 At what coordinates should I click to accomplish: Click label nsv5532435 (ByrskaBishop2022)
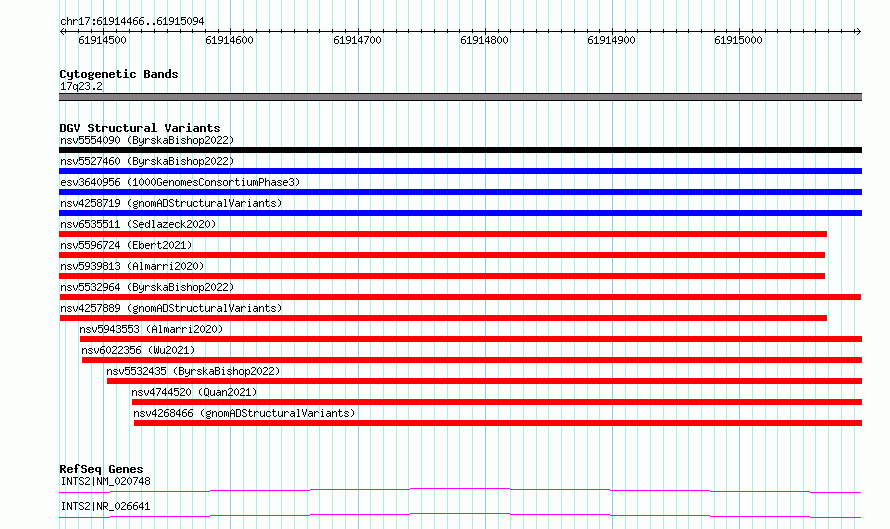coord(193,371)
